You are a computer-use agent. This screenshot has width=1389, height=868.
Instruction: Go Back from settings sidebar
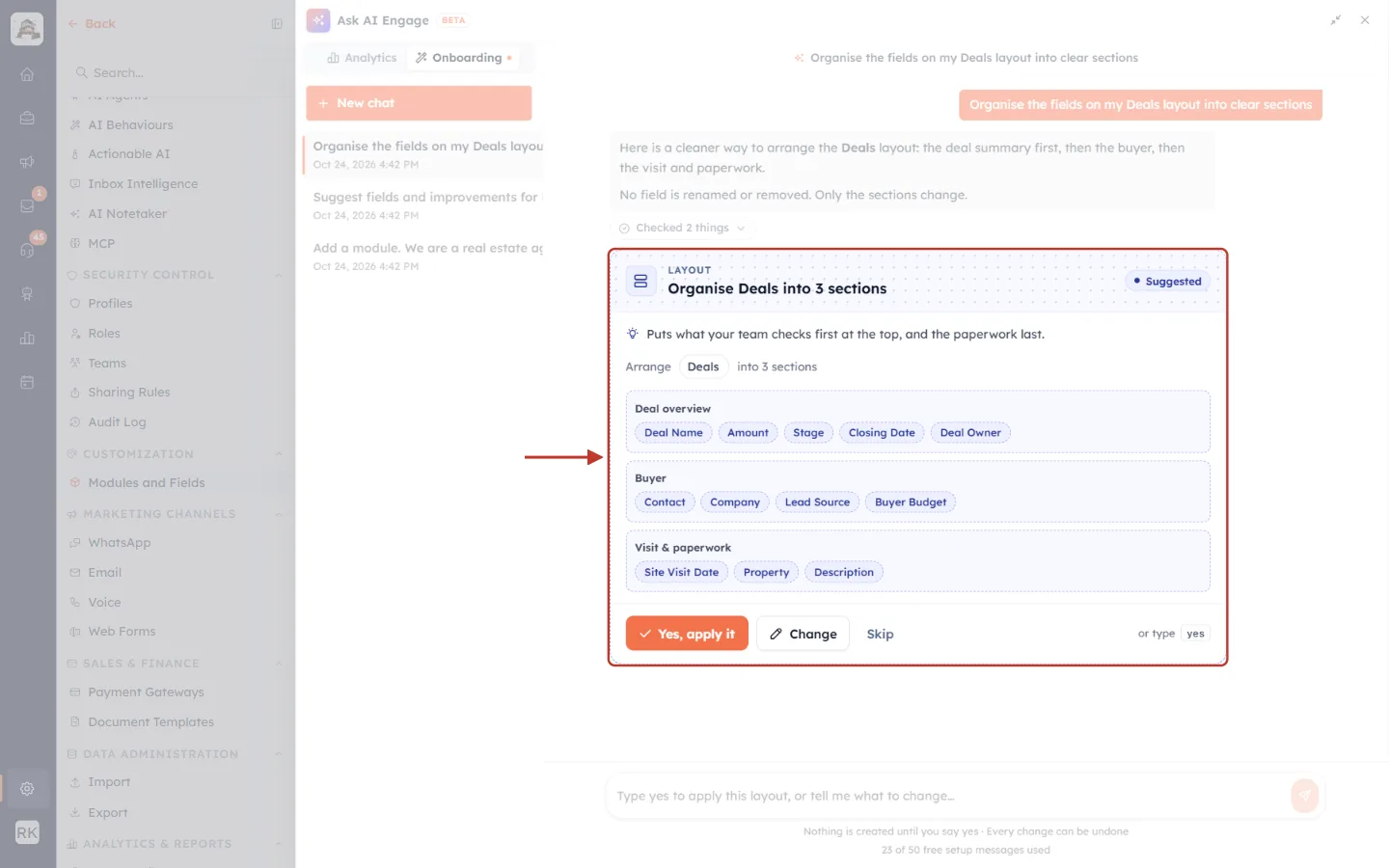pyautogui.click(x=92, y=24)
